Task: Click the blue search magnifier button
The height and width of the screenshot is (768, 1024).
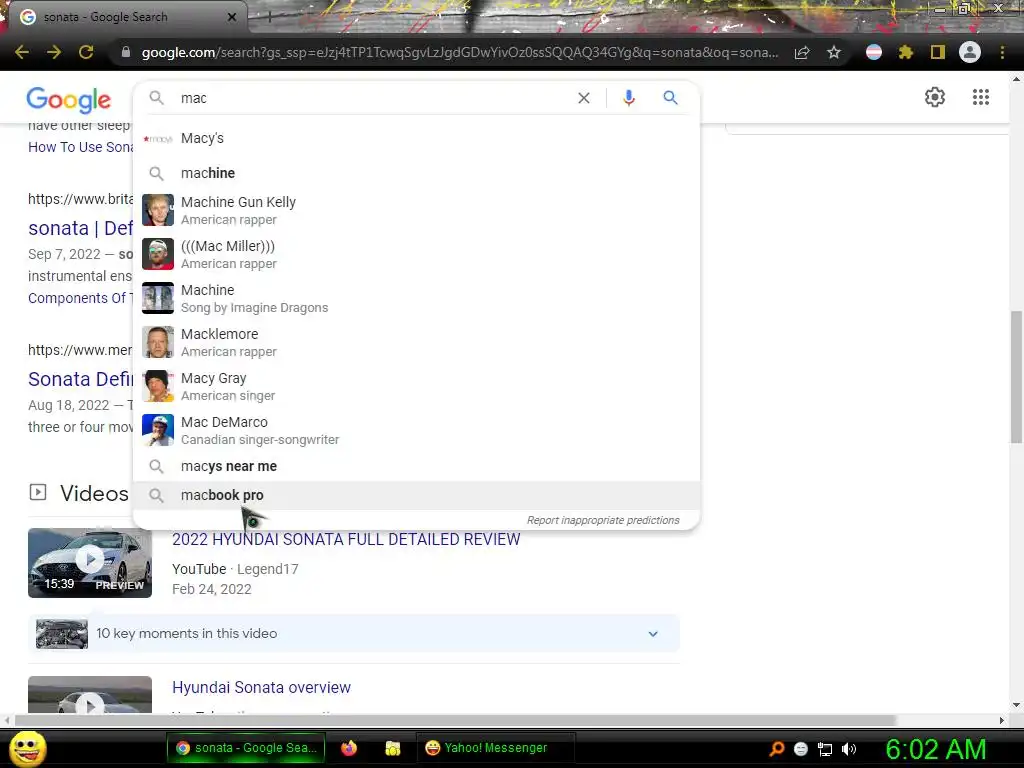Action: [670, 98]
